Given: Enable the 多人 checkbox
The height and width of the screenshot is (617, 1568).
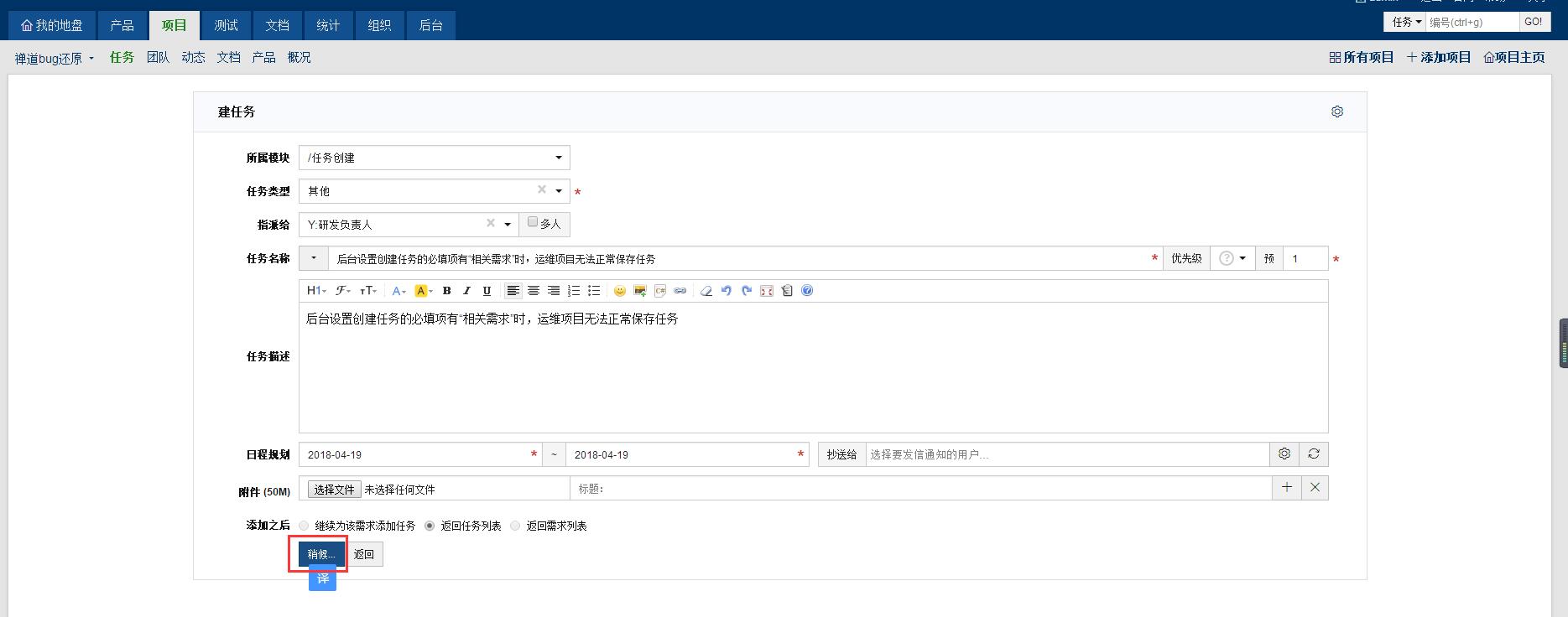Looking at the screenshot, I should click(x=533, y=223).
